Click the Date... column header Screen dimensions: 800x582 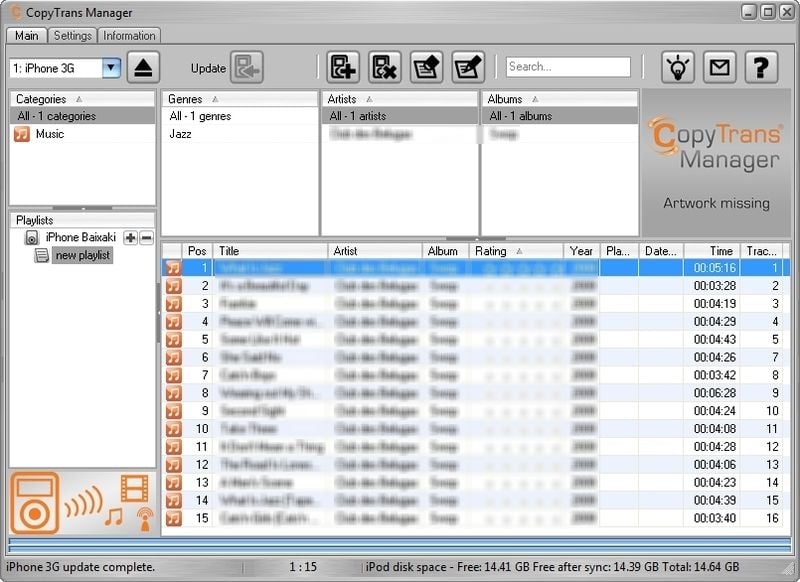coord(661,251)
